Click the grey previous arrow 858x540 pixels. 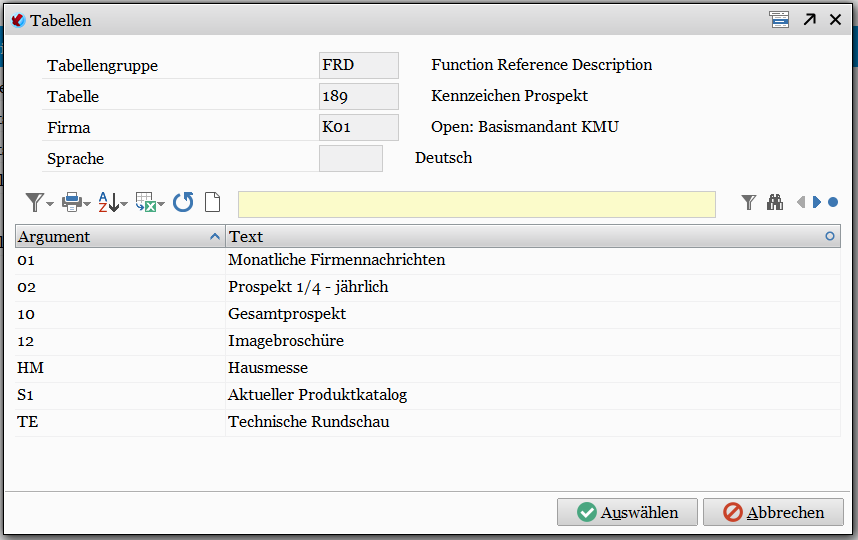(x=801, y=202)
